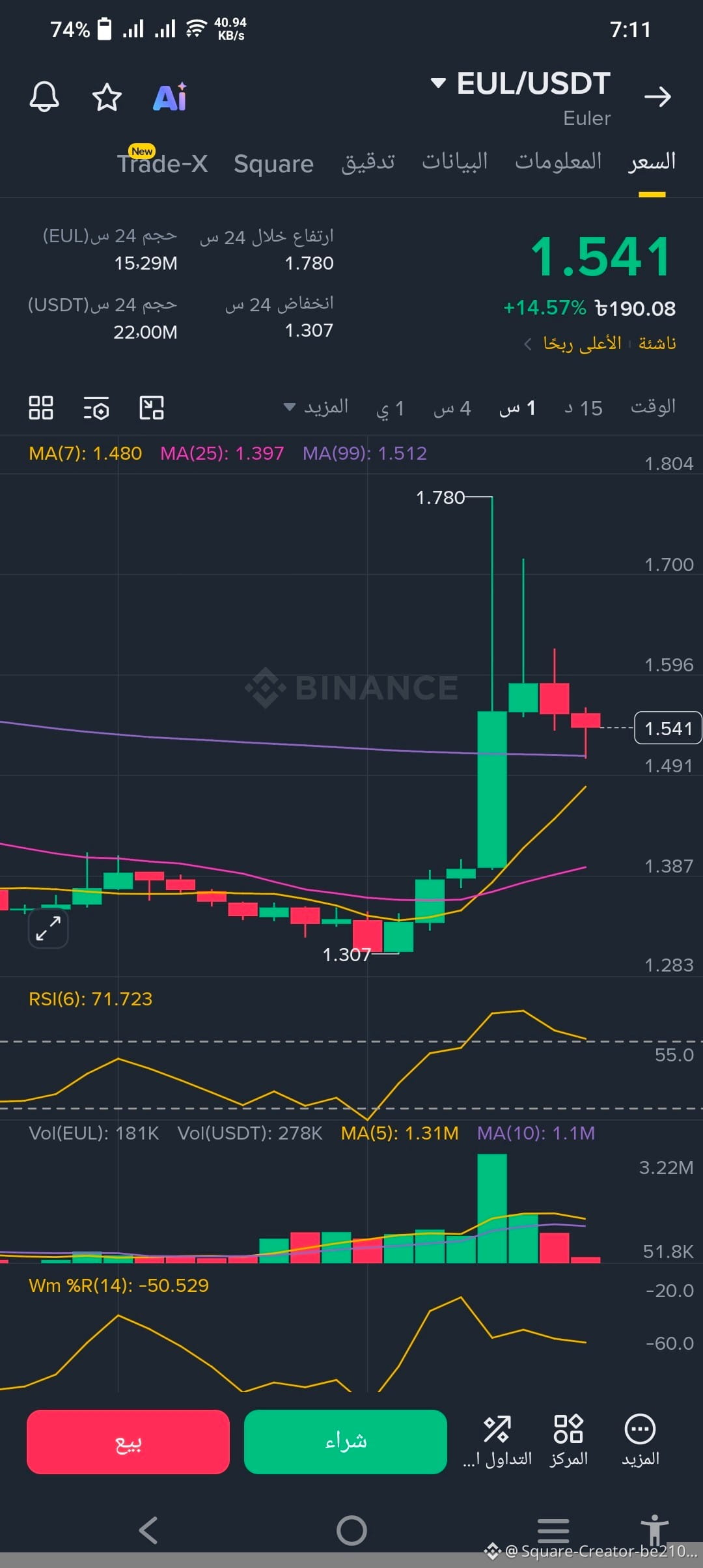Tap the tallest green volume bar

point(492,1209)
